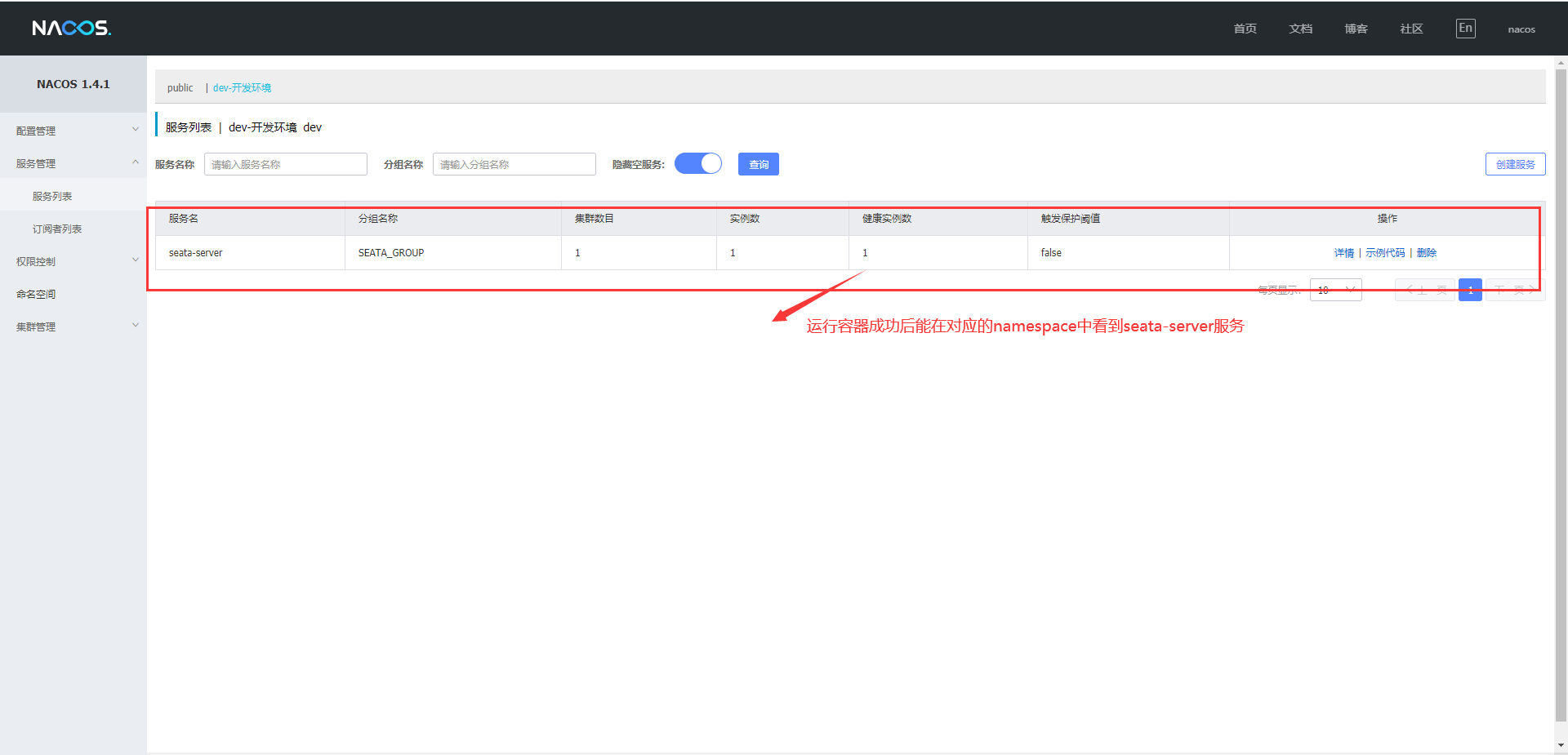Expand 集群管理 menu chevron
Image resolution: width=1568 pixels, height=755 pixels.
136,326
